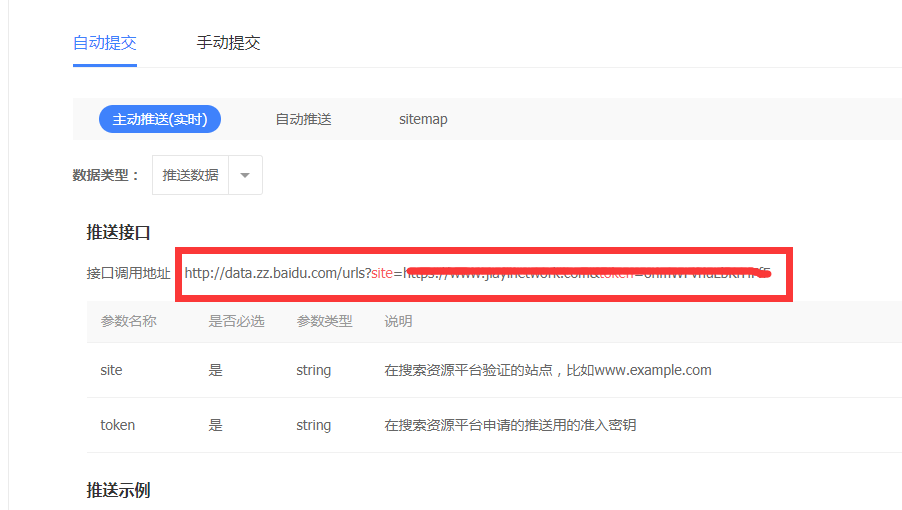Click the data.zz.baidu.com interface URL

tap(277, 273)
